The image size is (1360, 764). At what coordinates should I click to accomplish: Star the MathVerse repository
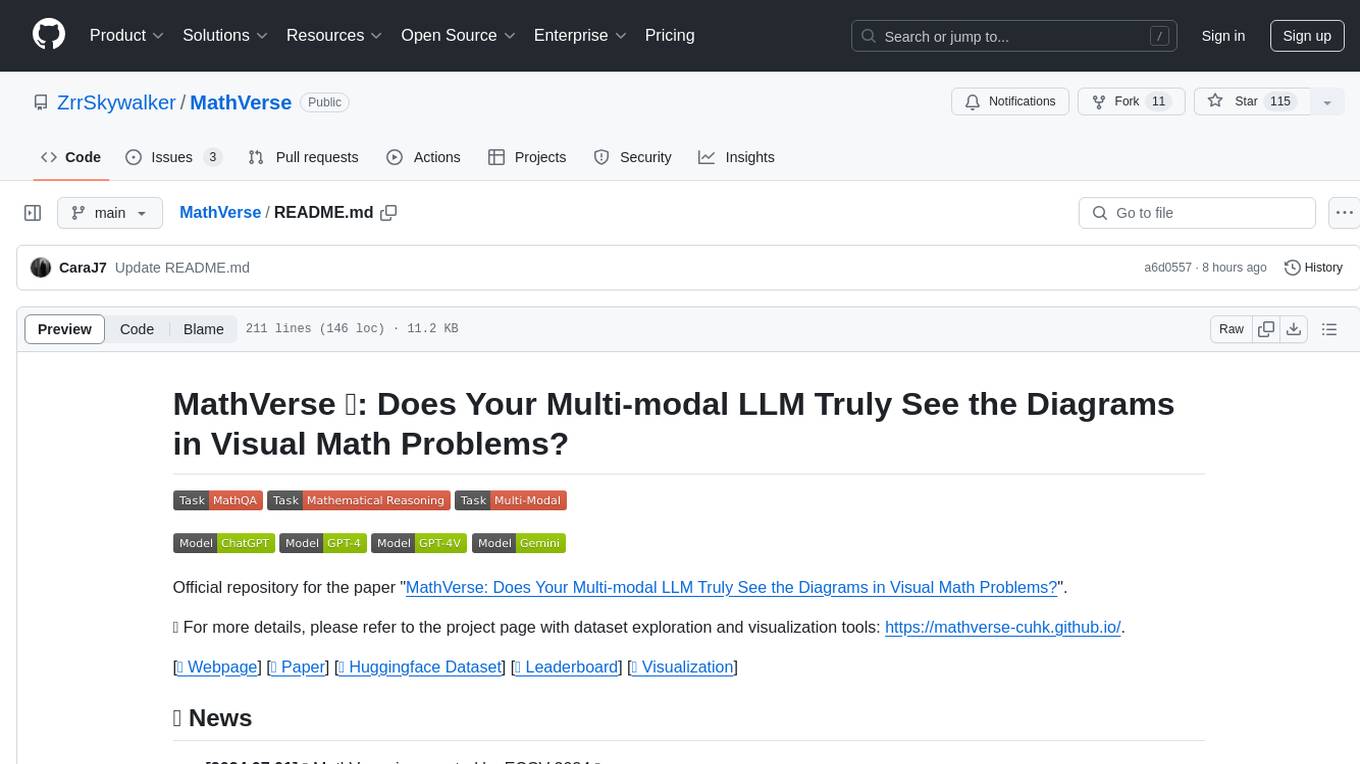[x=1251, y=102]
